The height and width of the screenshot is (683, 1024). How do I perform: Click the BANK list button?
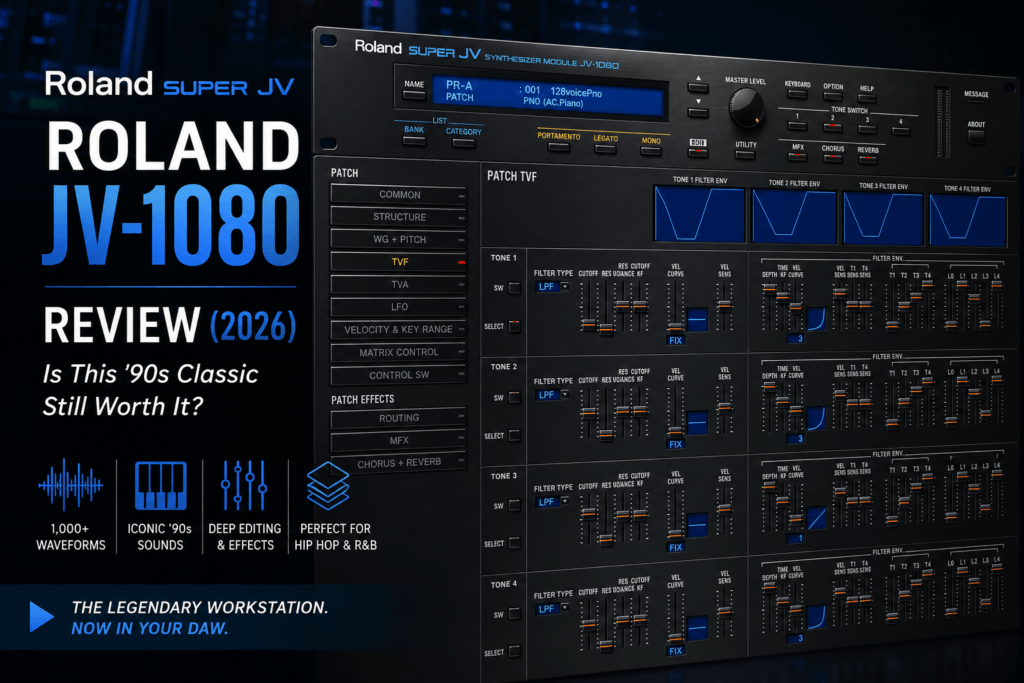414,140
